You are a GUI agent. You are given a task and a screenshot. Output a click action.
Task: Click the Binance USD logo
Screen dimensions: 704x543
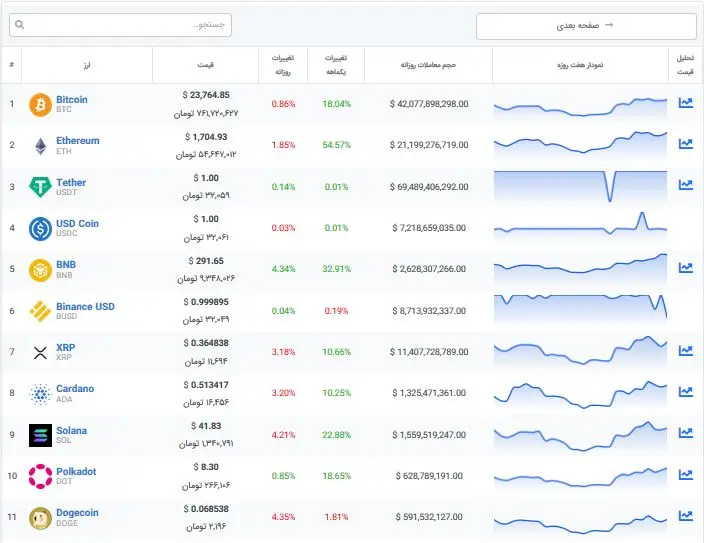(40, 311)
